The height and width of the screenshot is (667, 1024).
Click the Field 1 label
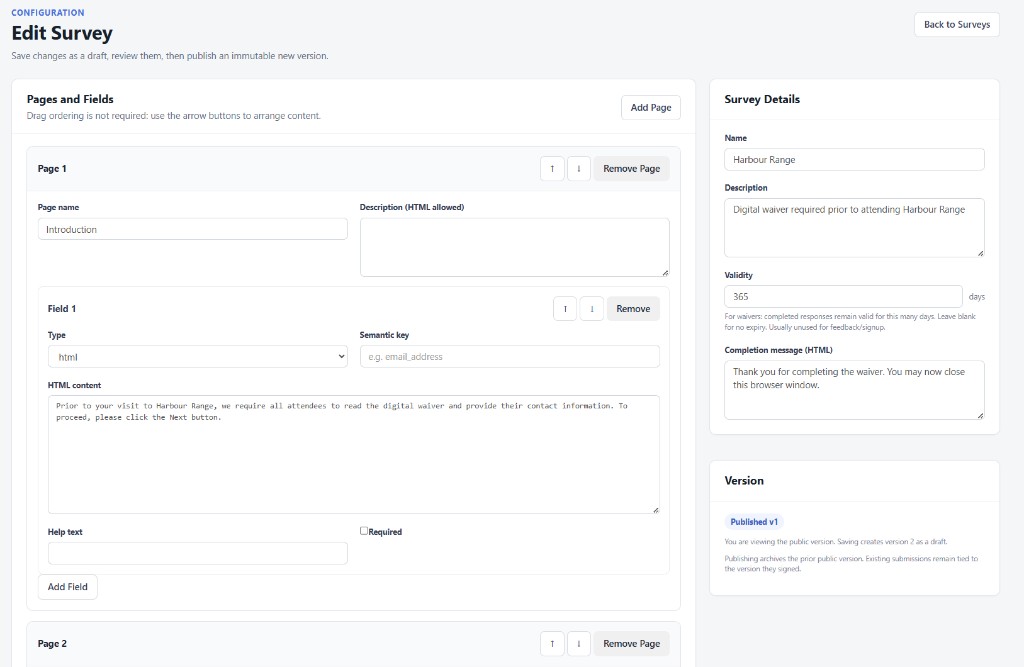(62, 309)
